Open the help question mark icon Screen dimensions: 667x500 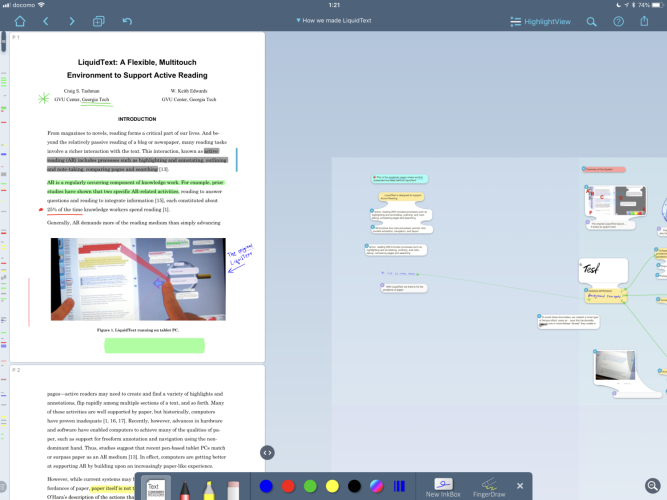[x=618, y=21]
